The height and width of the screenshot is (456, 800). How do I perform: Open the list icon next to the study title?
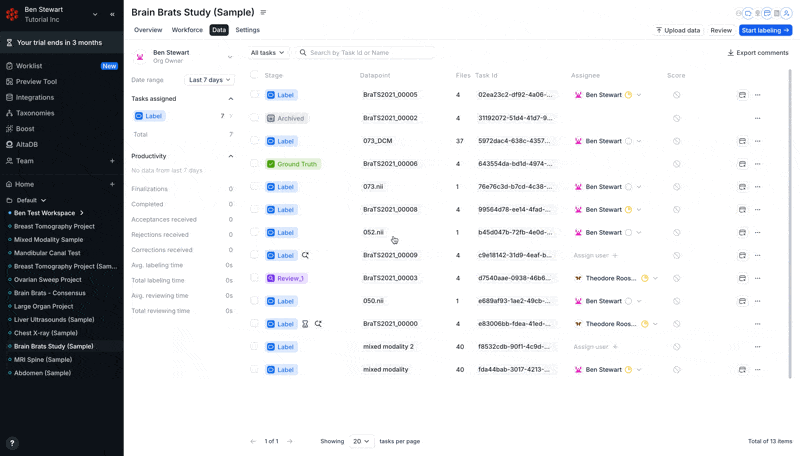263,12
